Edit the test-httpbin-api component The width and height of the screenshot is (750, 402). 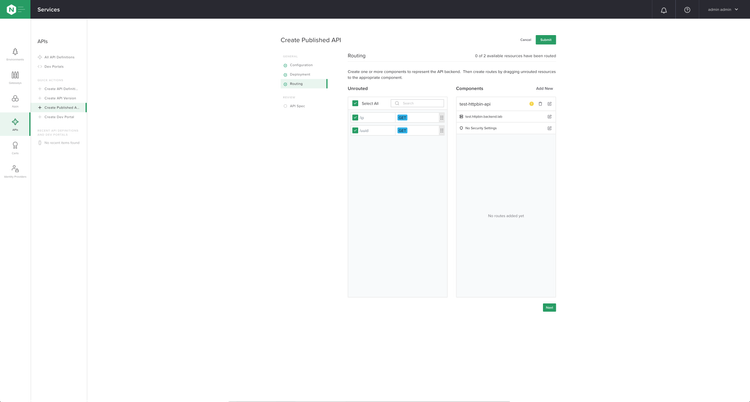tap(549, 104)
